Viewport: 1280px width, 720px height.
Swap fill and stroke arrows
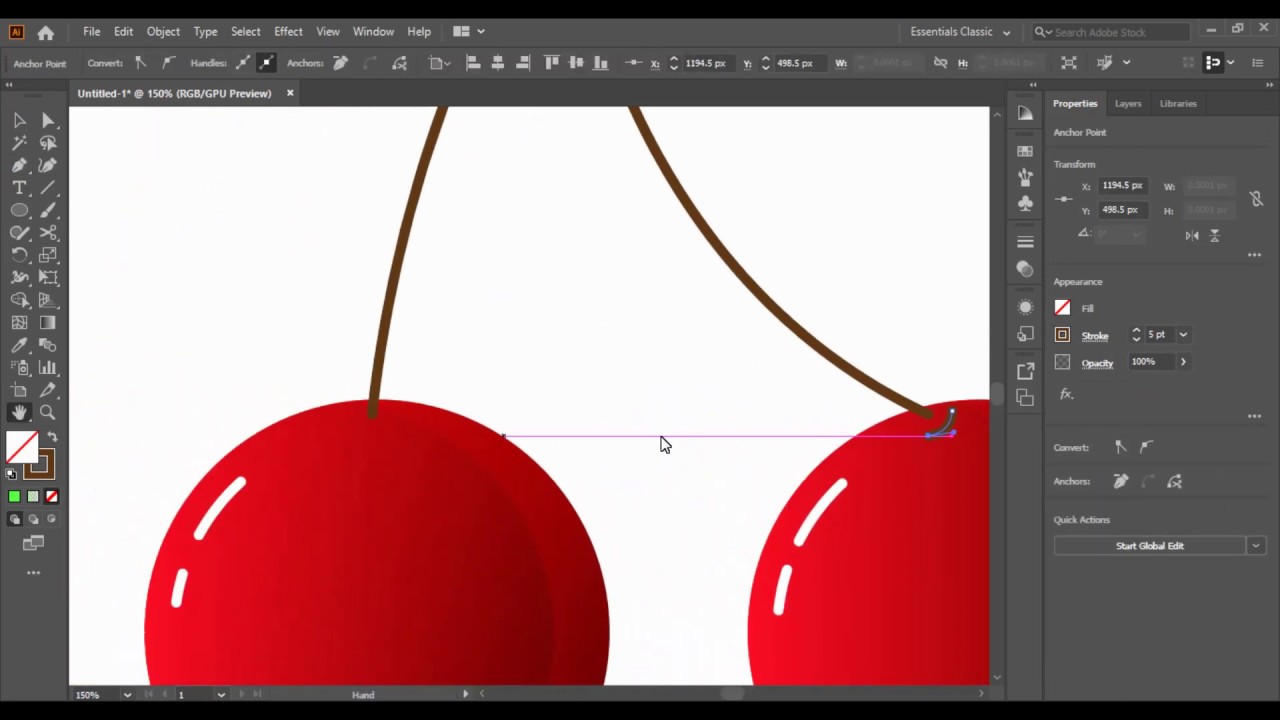coord(52,438)
